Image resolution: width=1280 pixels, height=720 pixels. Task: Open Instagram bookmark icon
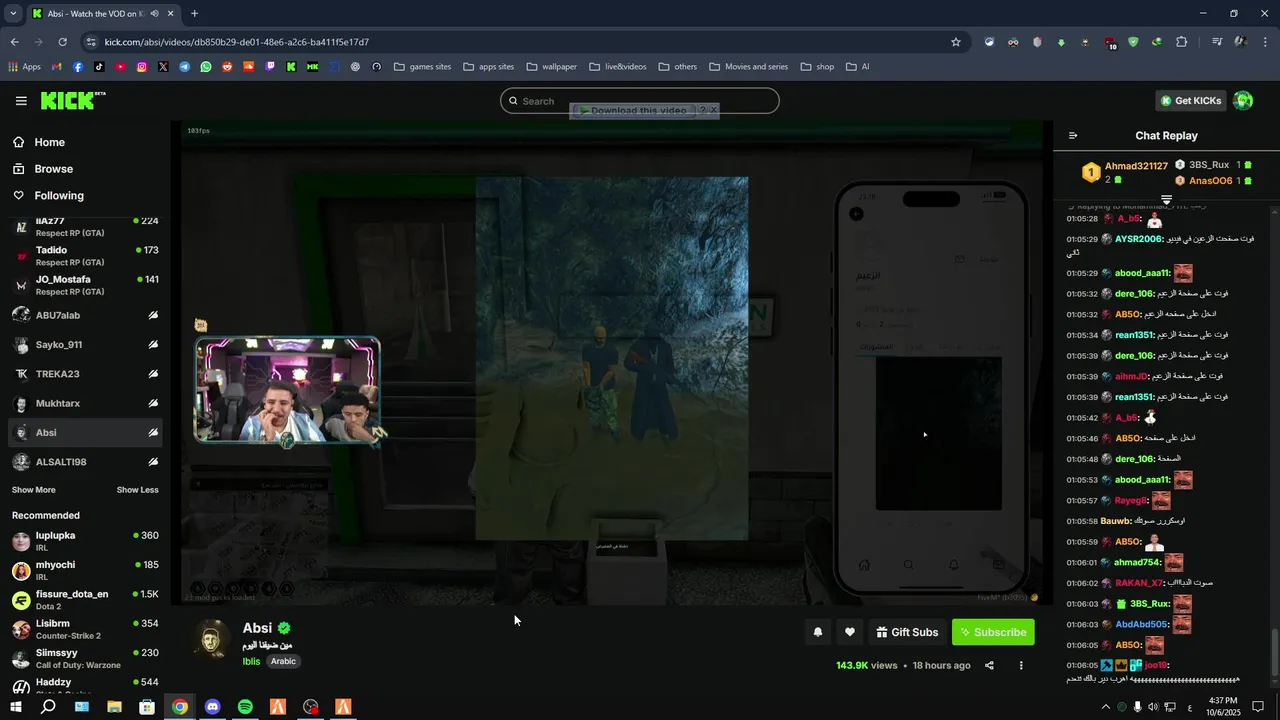(x=142, y=67)
